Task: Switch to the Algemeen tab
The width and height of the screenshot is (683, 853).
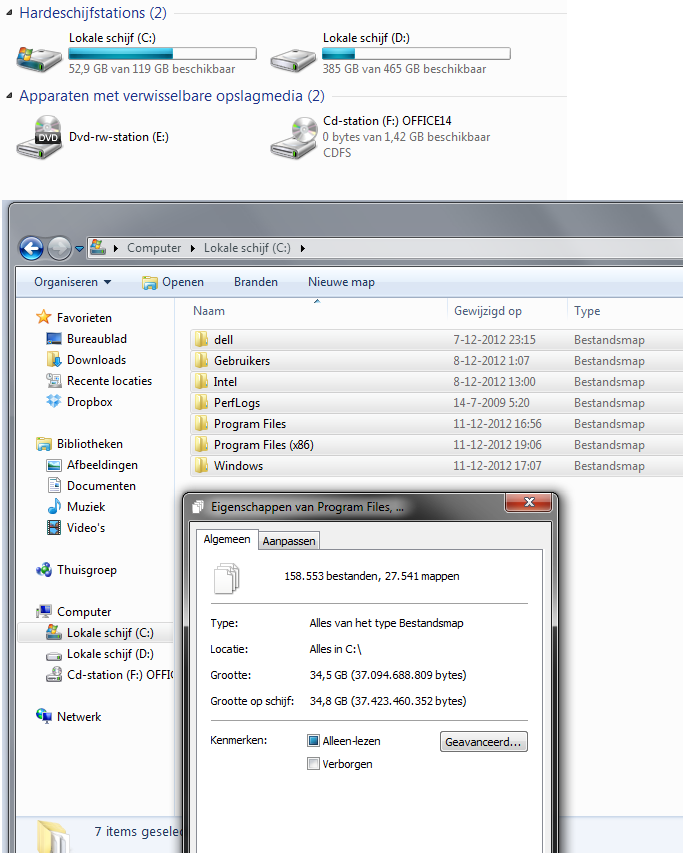Action: point(227,540)
